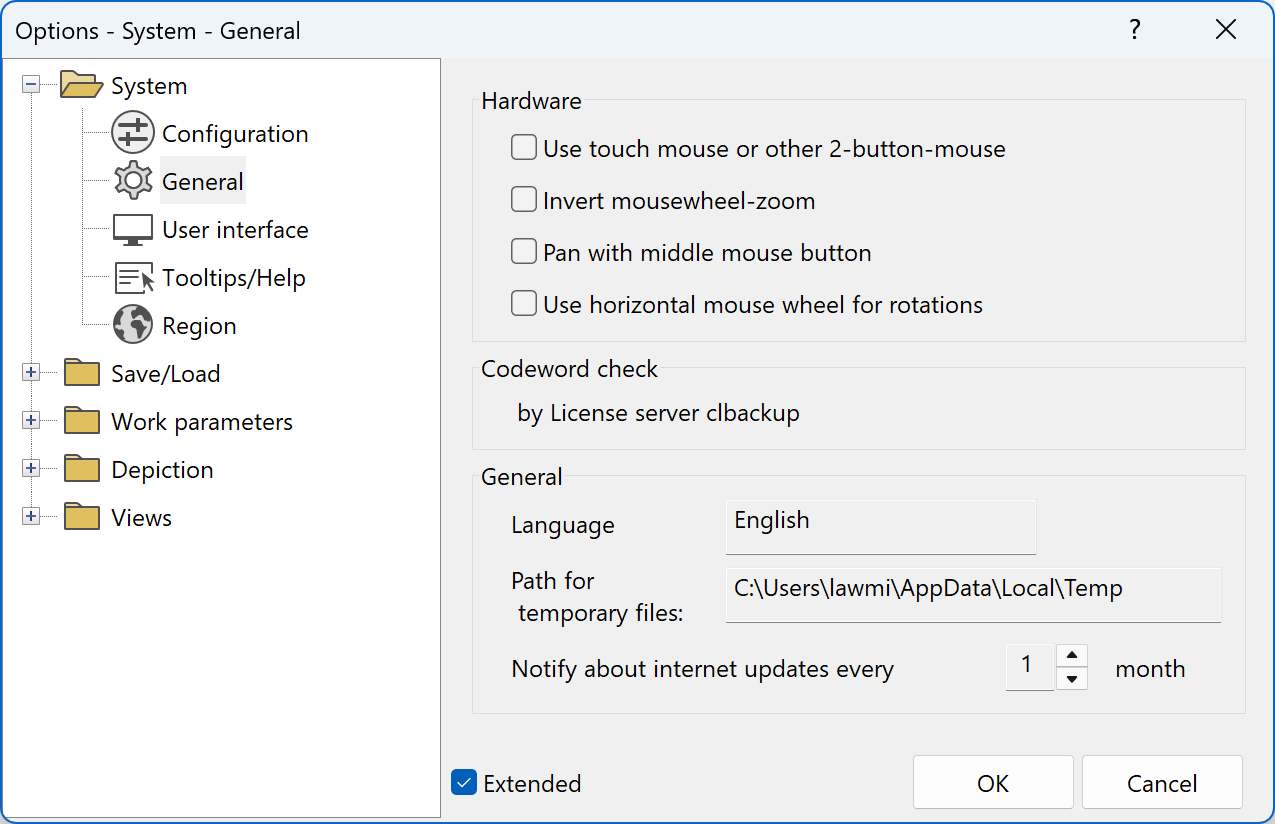Click the Save/Load folder icon
1275x824 pixels.
pos(82,374)
